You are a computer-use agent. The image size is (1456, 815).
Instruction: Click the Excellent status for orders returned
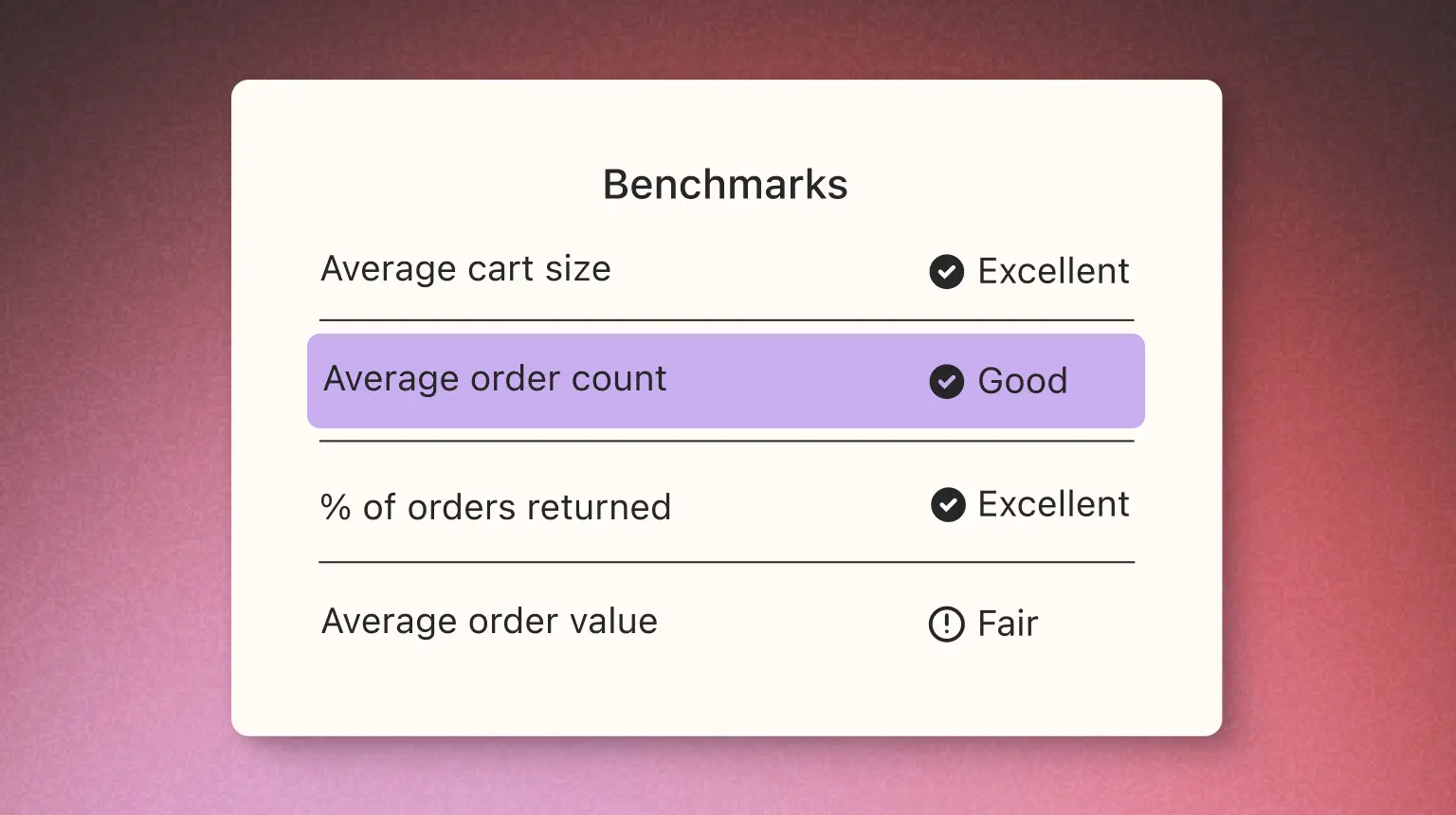(x=1053, y=505)
